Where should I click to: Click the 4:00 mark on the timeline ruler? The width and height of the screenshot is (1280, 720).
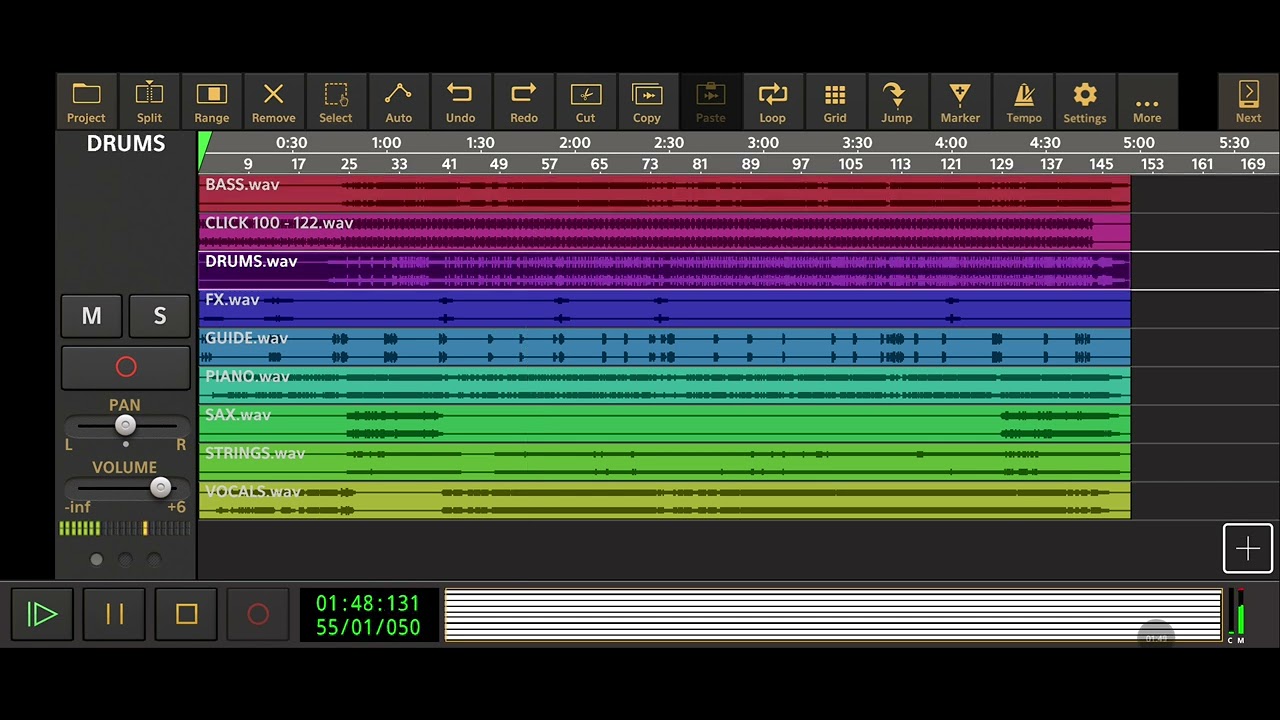click(x=951, y=143)
